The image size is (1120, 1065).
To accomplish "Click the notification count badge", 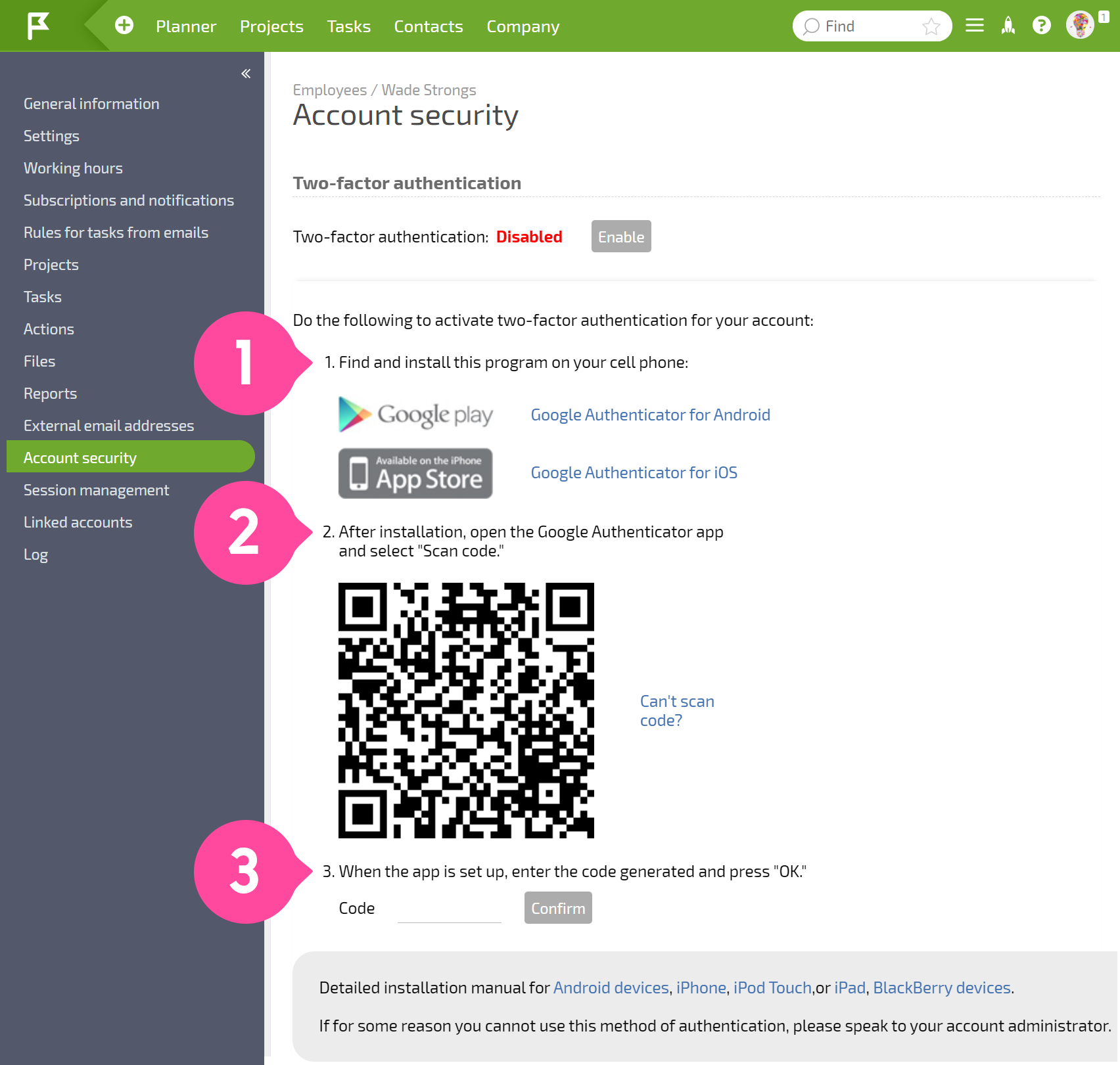I will pos(1104,17).
